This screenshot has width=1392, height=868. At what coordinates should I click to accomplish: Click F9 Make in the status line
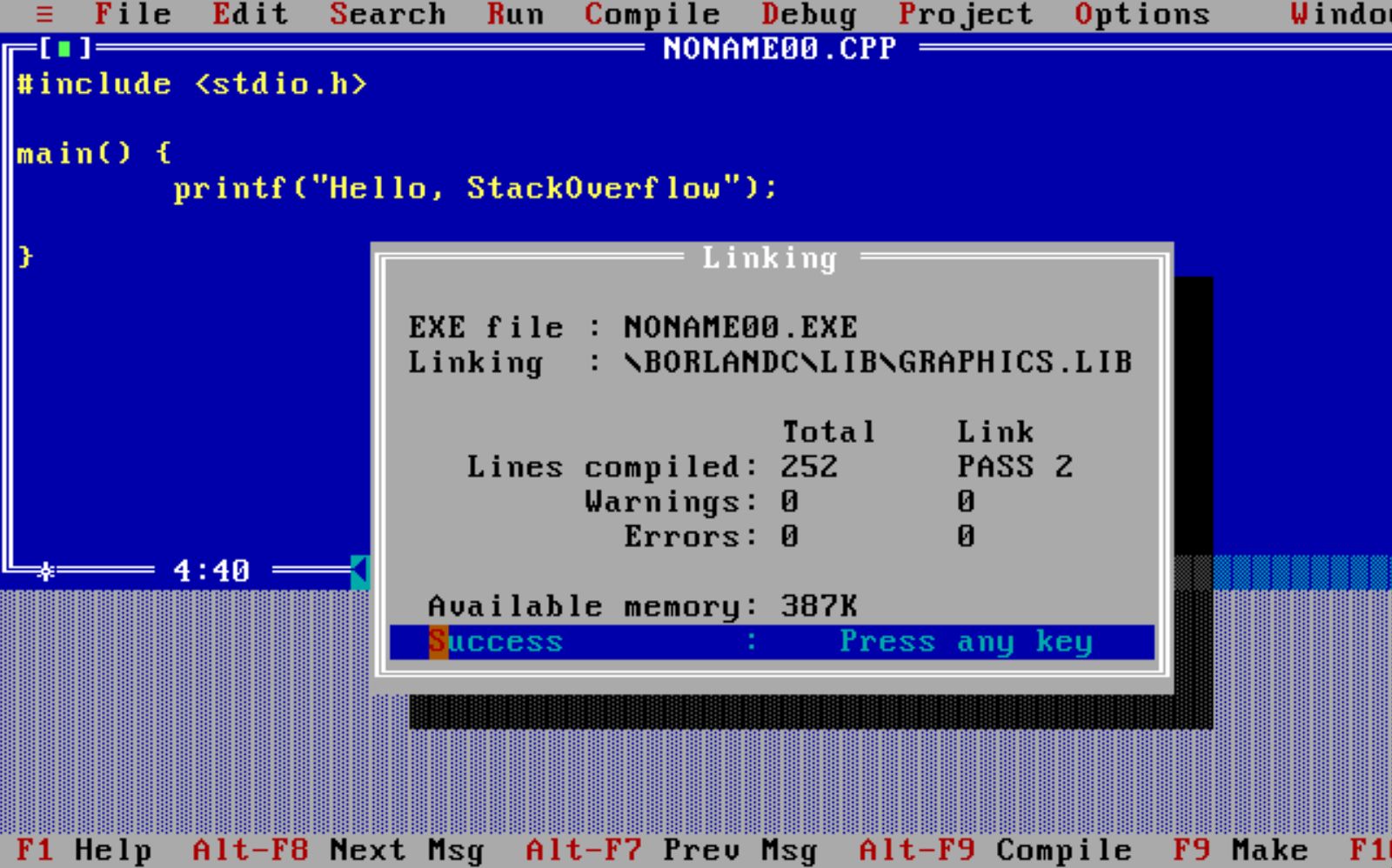1239,850
